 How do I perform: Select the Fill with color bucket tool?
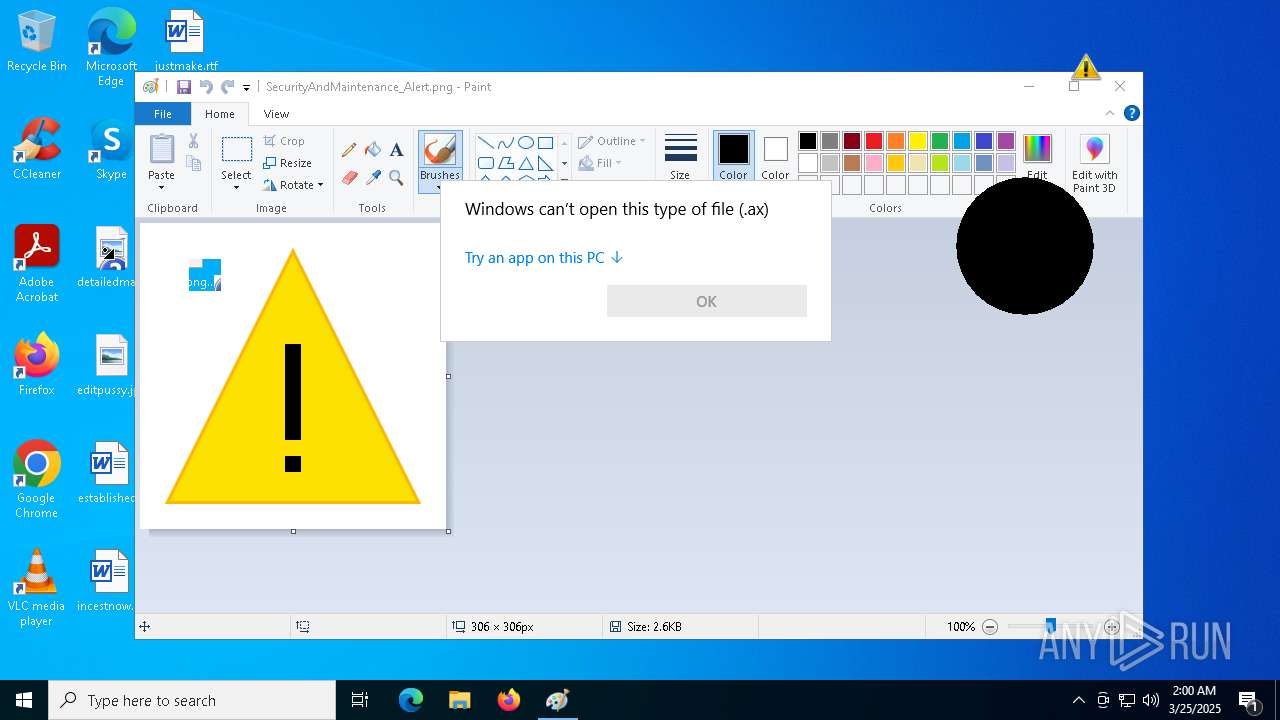(x=373, y=150)
